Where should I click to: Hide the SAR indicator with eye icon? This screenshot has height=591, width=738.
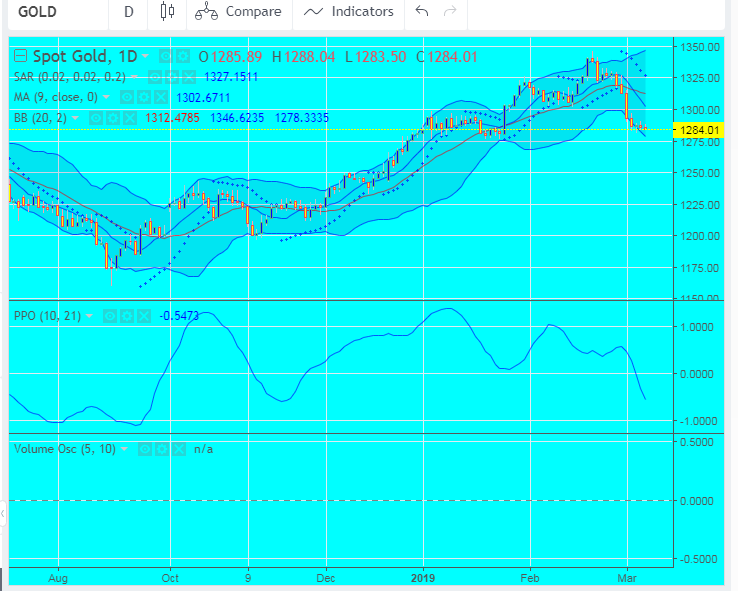coord(155,77)
